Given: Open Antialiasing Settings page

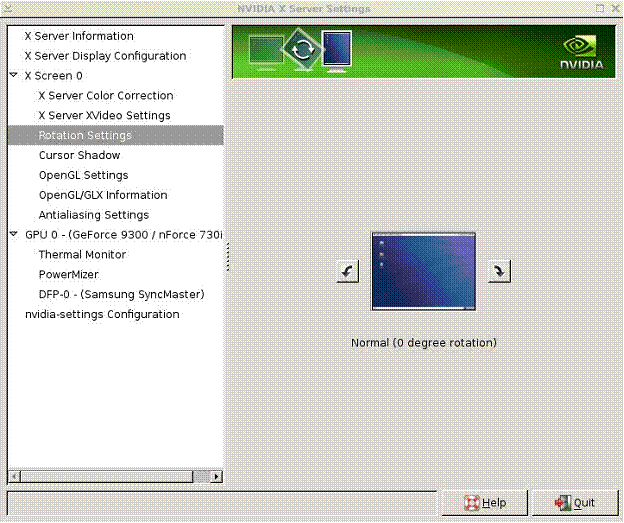Looking at the screenshot, I should [x=94, y=215].
